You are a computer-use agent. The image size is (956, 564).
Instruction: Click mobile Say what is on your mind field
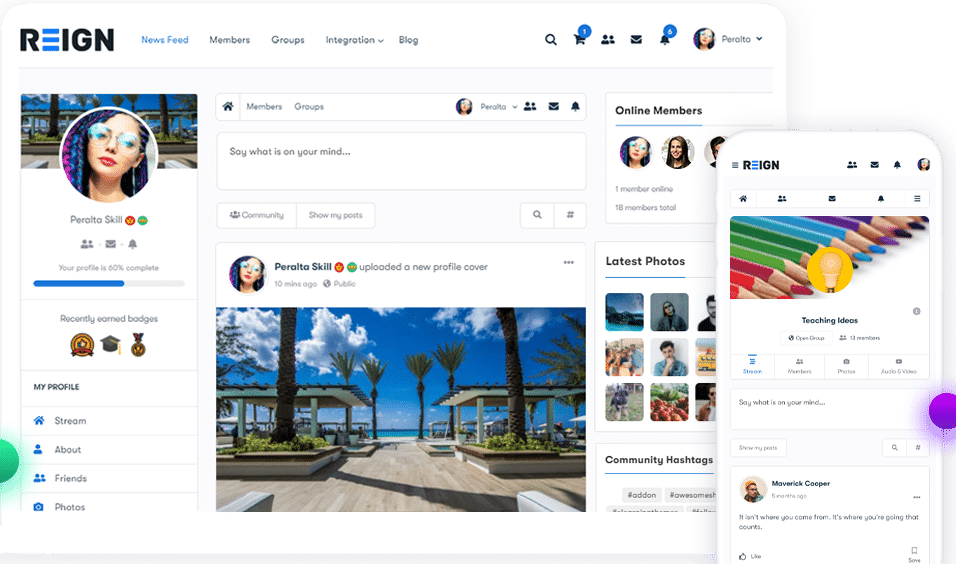(829, 409)
